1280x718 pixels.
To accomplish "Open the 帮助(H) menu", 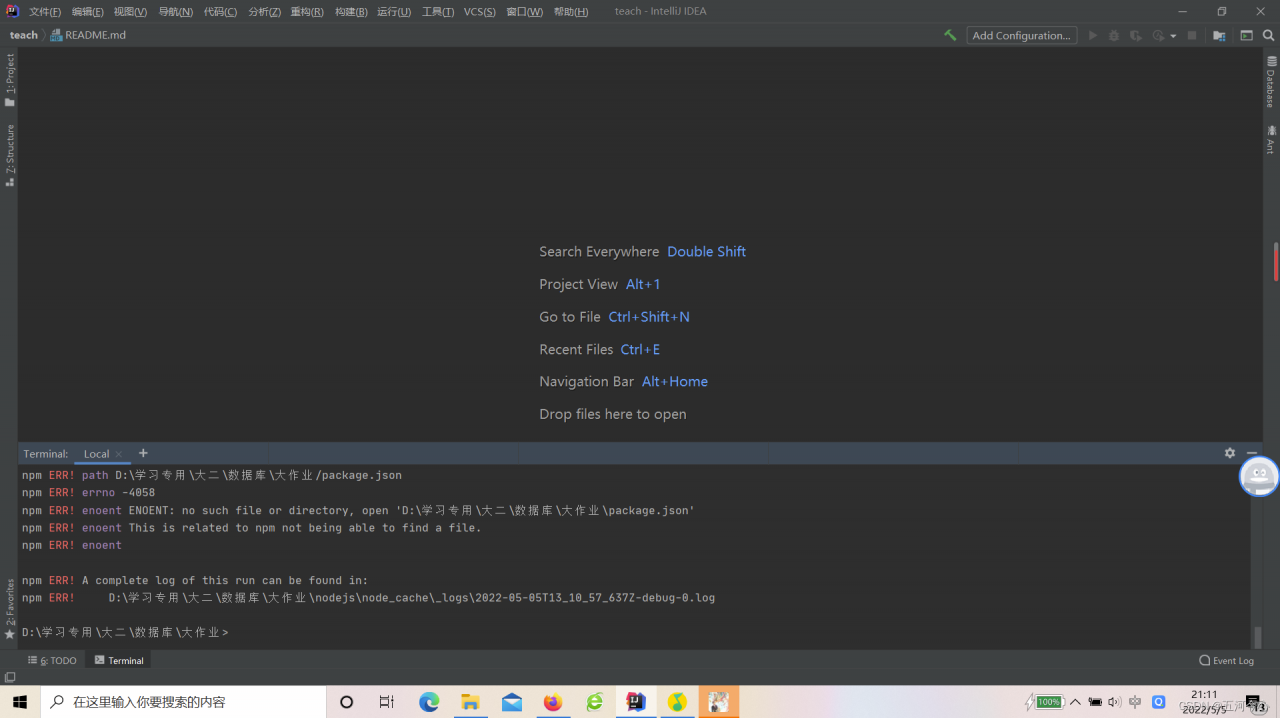I will 570,11.
